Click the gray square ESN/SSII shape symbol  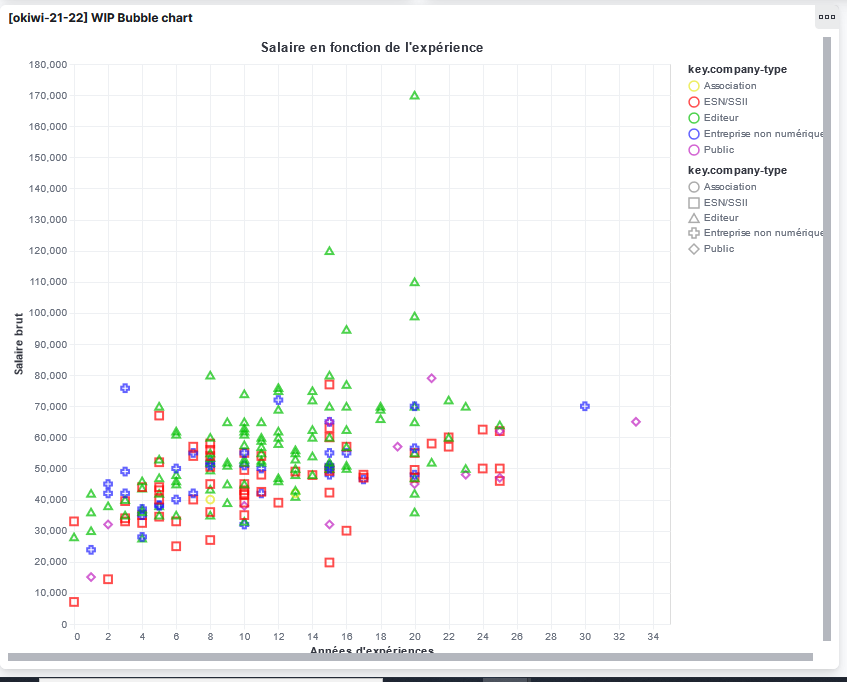(694, 203)
